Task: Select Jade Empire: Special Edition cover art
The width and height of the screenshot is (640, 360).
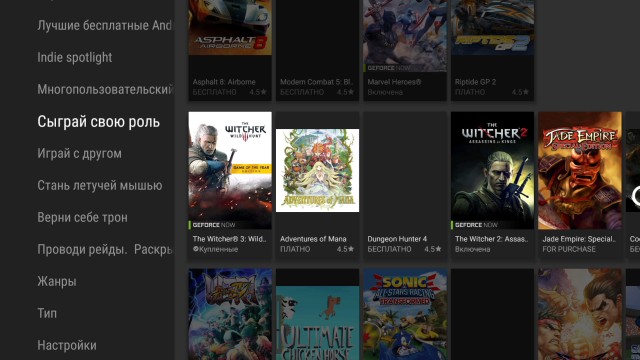Action: (580, 170)
